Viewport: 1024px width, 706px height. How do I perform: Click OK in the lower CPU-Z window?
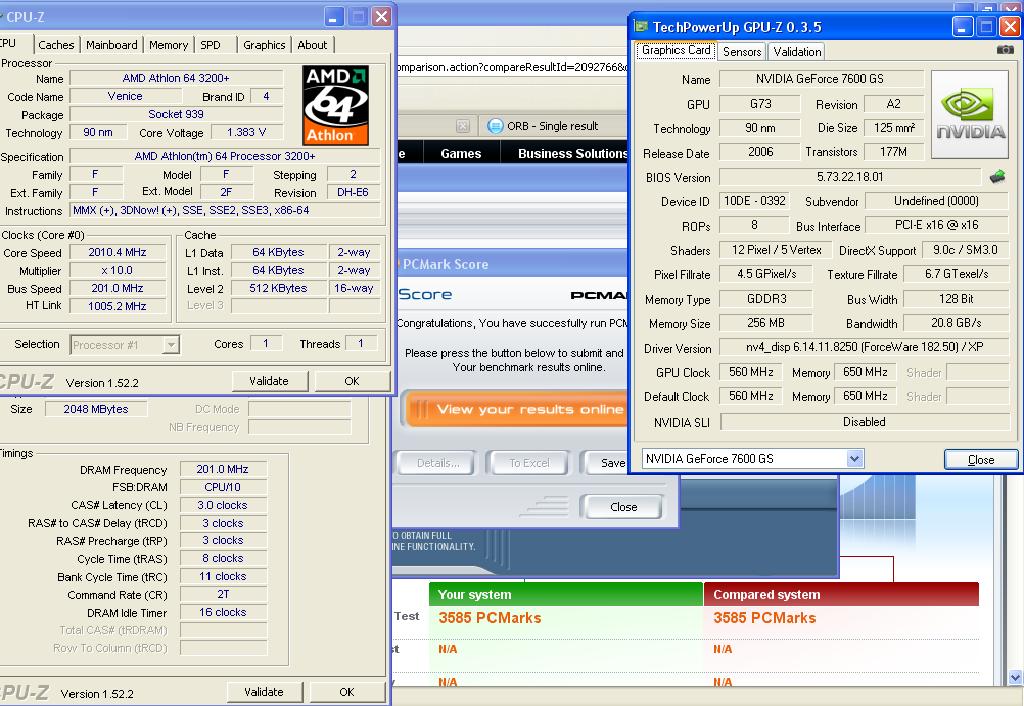pyautogui.click(x=347, y=692)
